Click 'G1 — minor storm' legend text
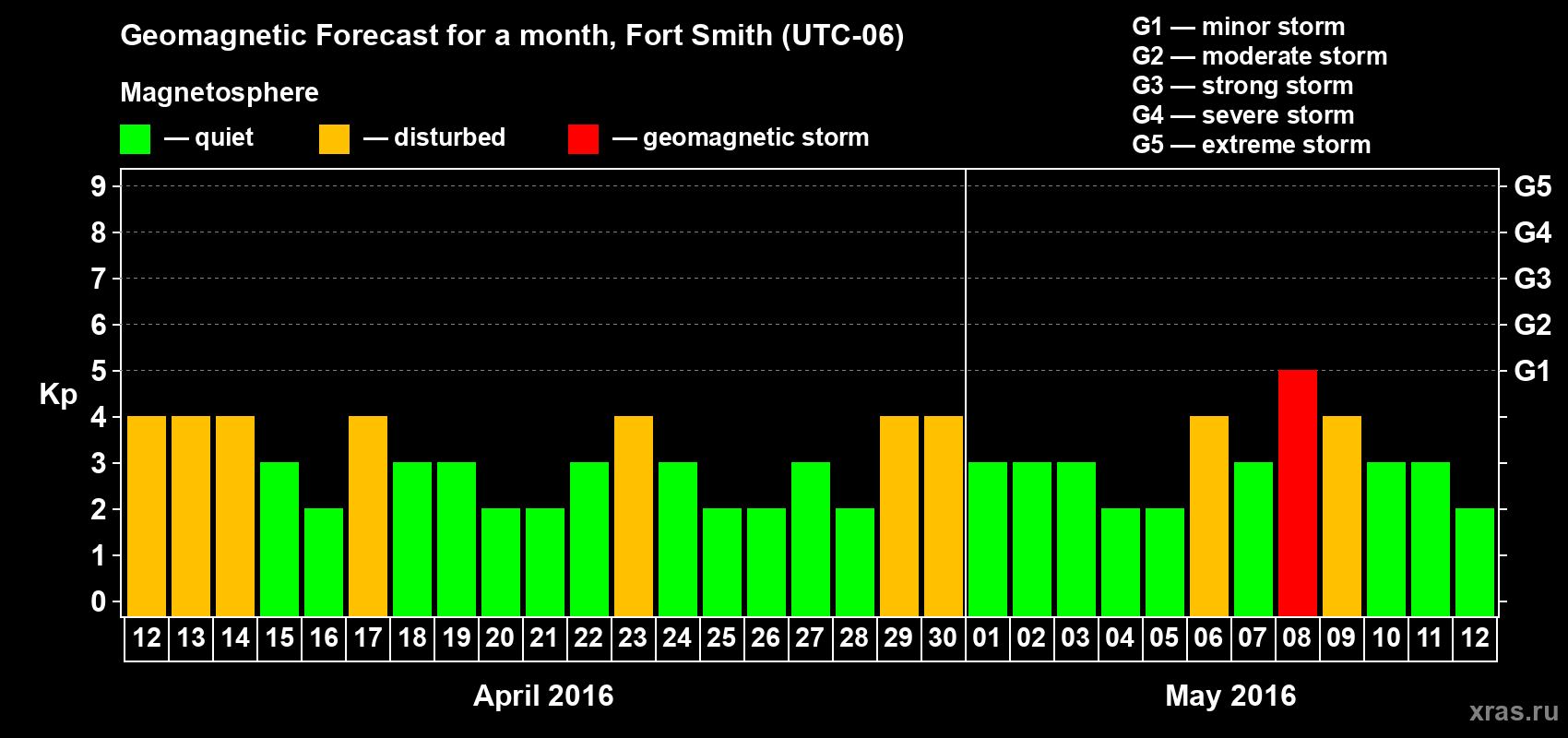Image resolution: width=1568 pixels, height=738 pixels. [1239, 27]
